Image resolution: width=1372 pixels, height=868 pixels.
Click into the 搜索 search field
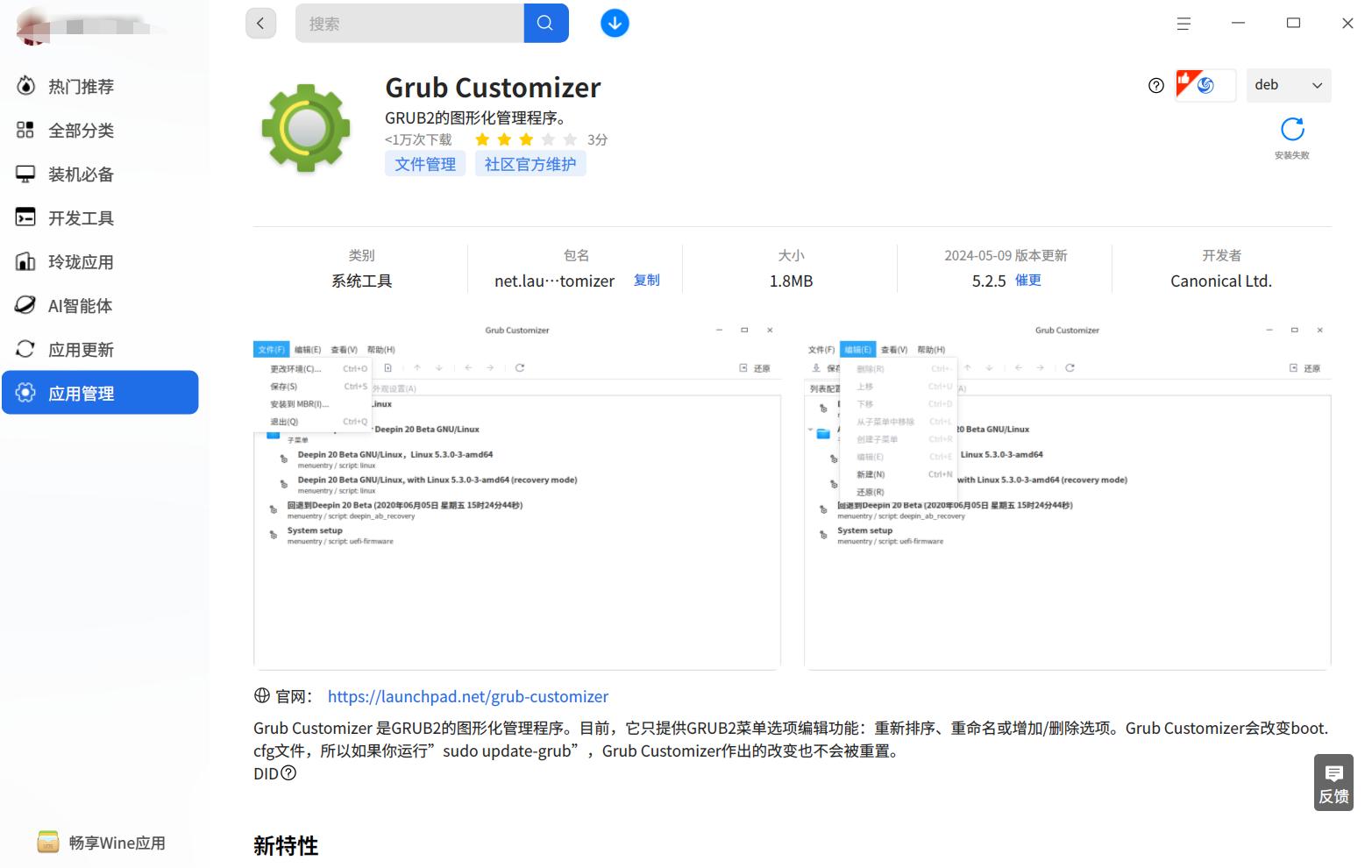click(409, 24)
